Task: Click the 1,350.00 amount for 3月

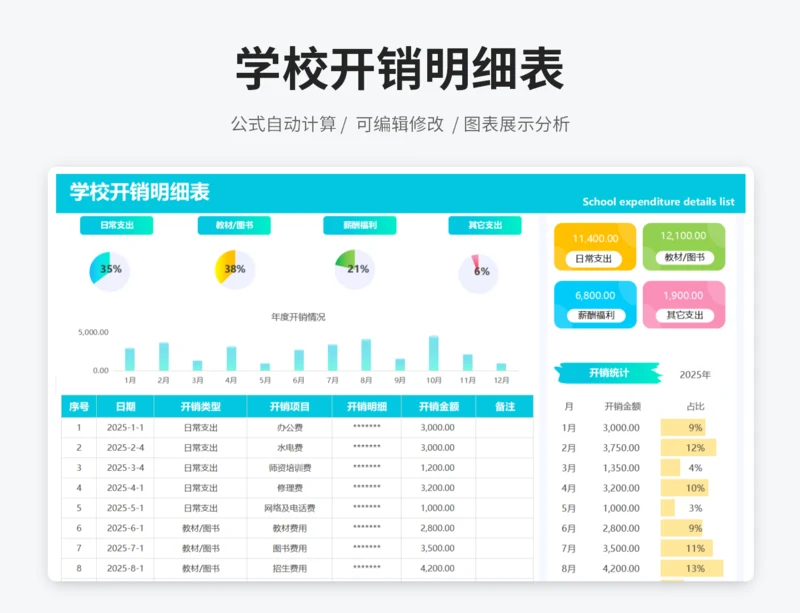Action: click(x=621, y=468)
